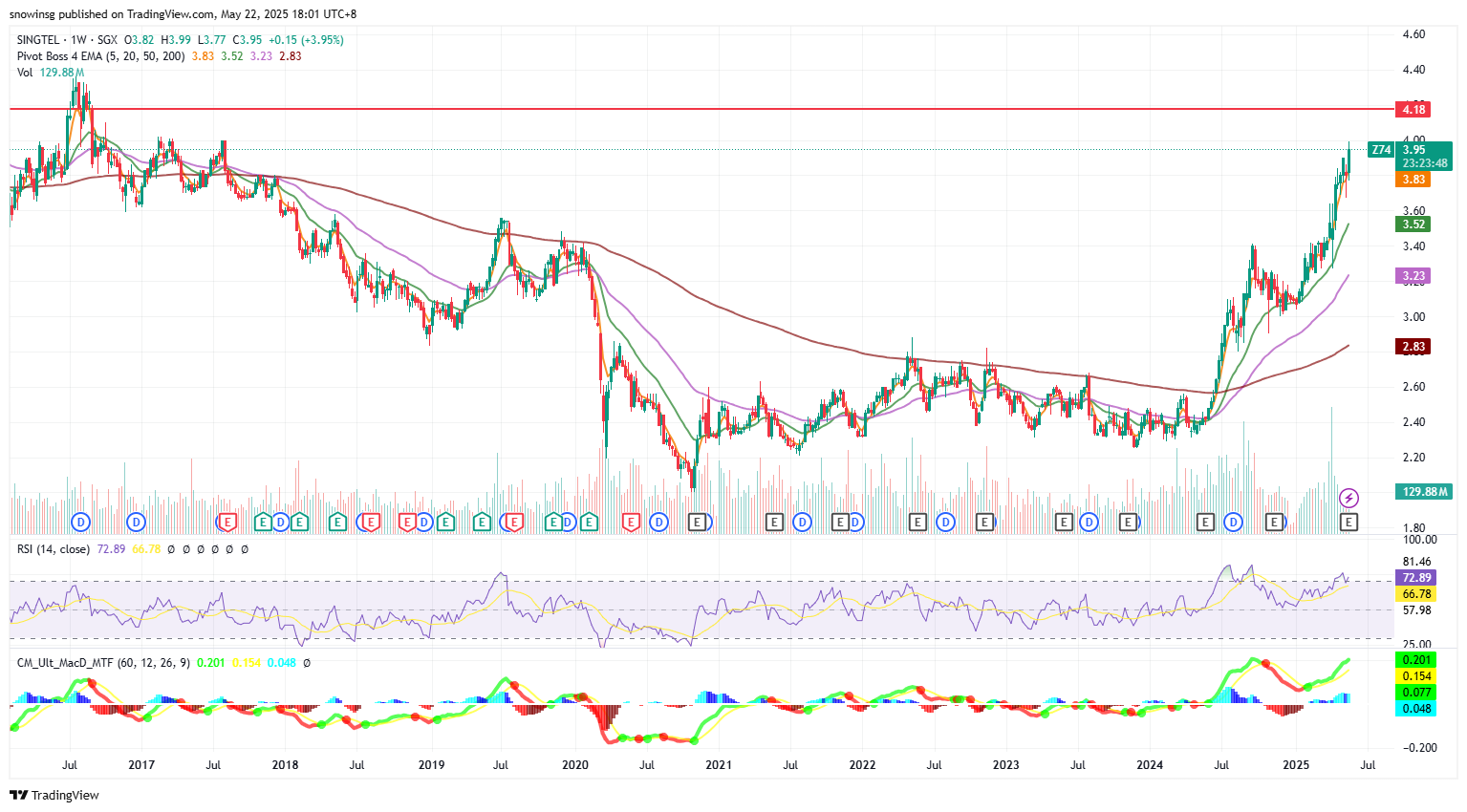This screenshot has height=812, width=1467.
Task: Click the red 4.18 price-axis label
Action: tap(1413, 109)
